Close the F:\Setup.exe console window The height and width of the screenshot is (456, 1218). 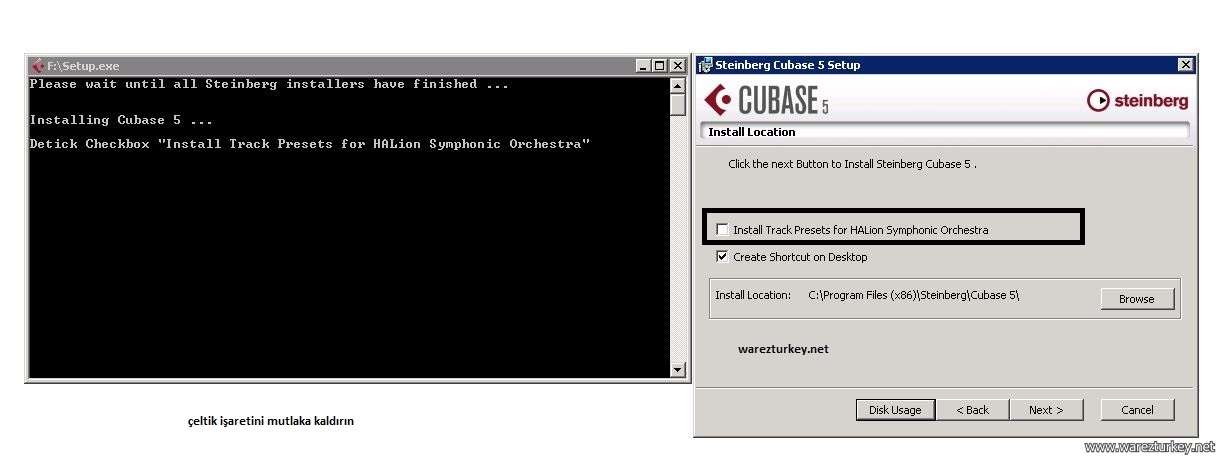point(677,66)
